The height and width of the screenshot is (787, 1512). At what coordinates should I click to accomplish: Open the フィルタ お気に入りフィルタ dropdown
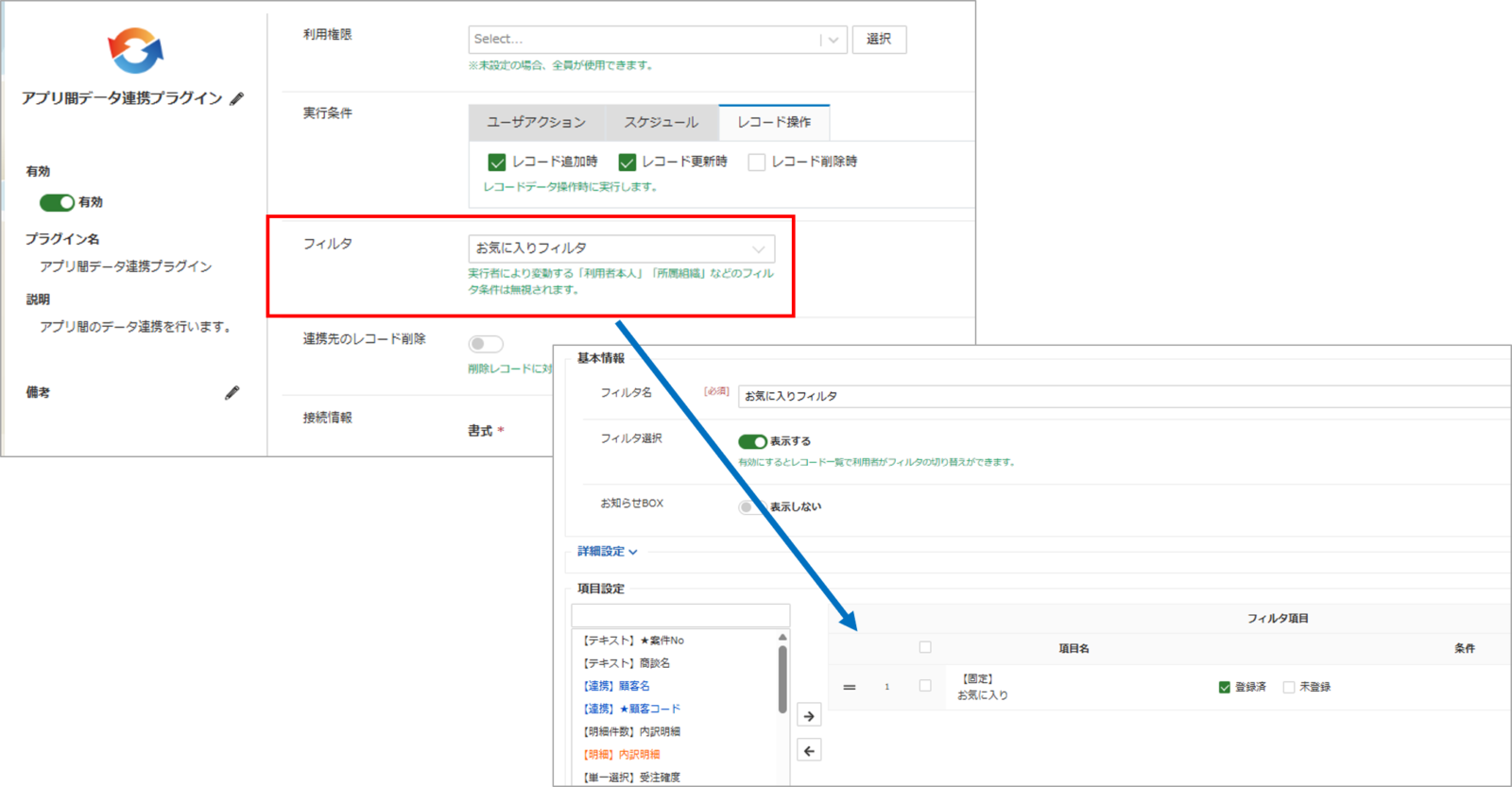pos(622,248)
